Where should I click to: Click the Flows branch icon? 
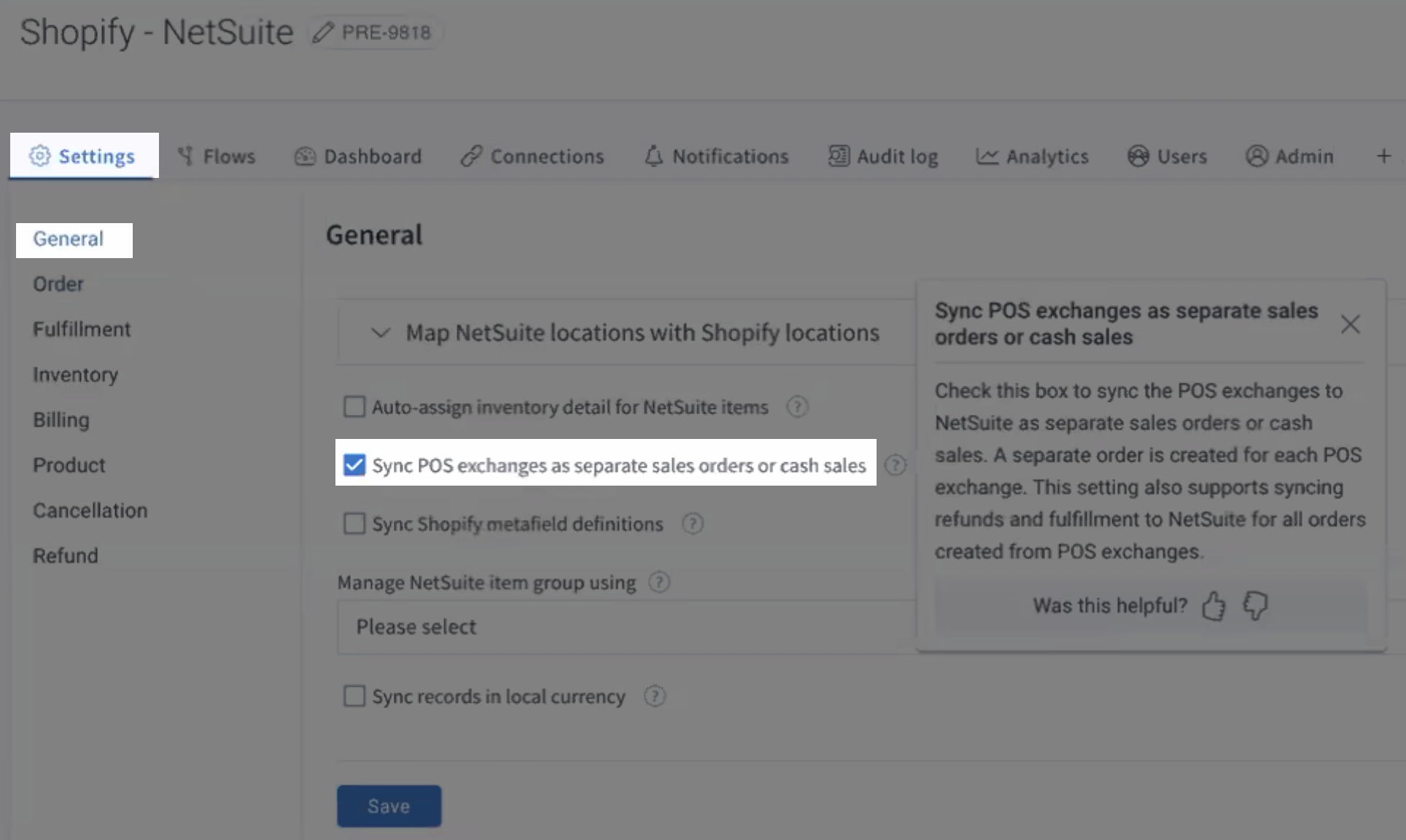(x=186, y=155)
